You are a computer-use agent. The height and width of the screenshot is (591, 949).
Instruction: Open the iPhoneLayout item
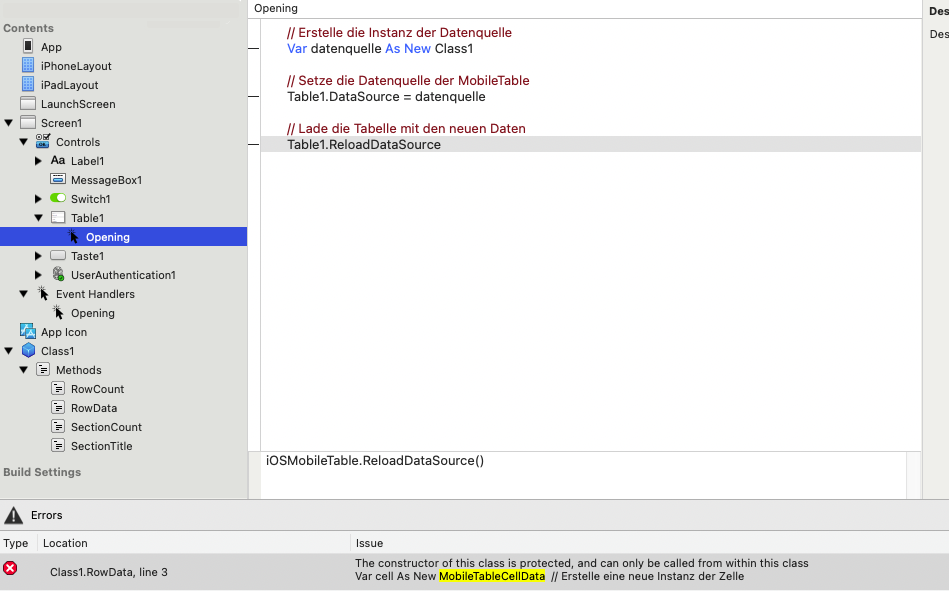[76, 66]
